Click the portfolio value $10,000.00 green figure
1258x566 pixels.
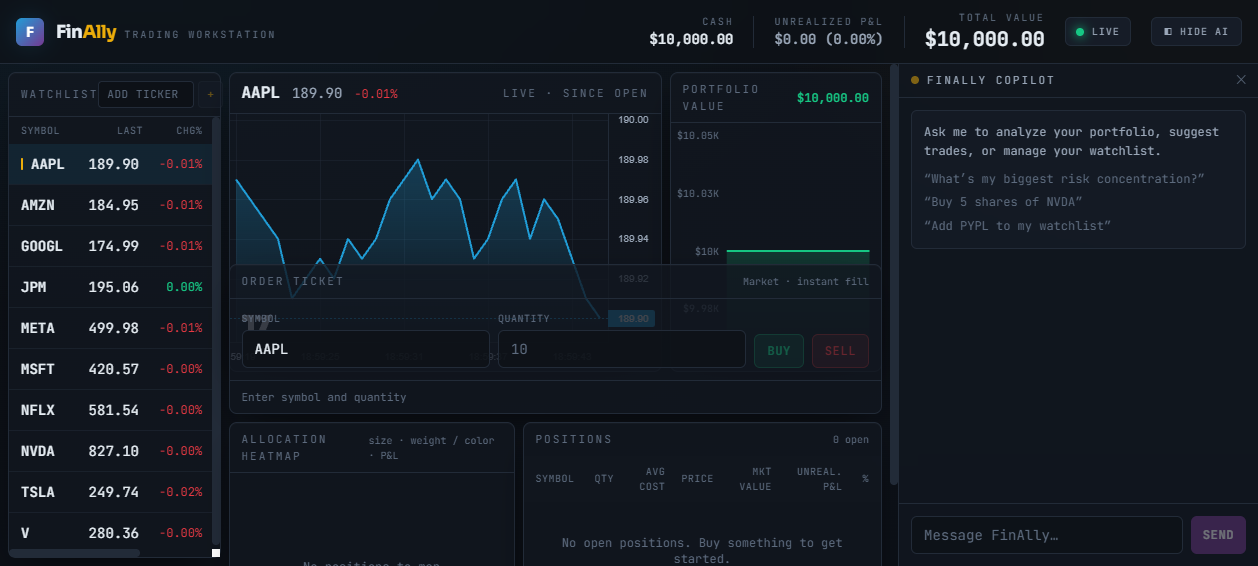pyautogui.click(x=833, y=98)
